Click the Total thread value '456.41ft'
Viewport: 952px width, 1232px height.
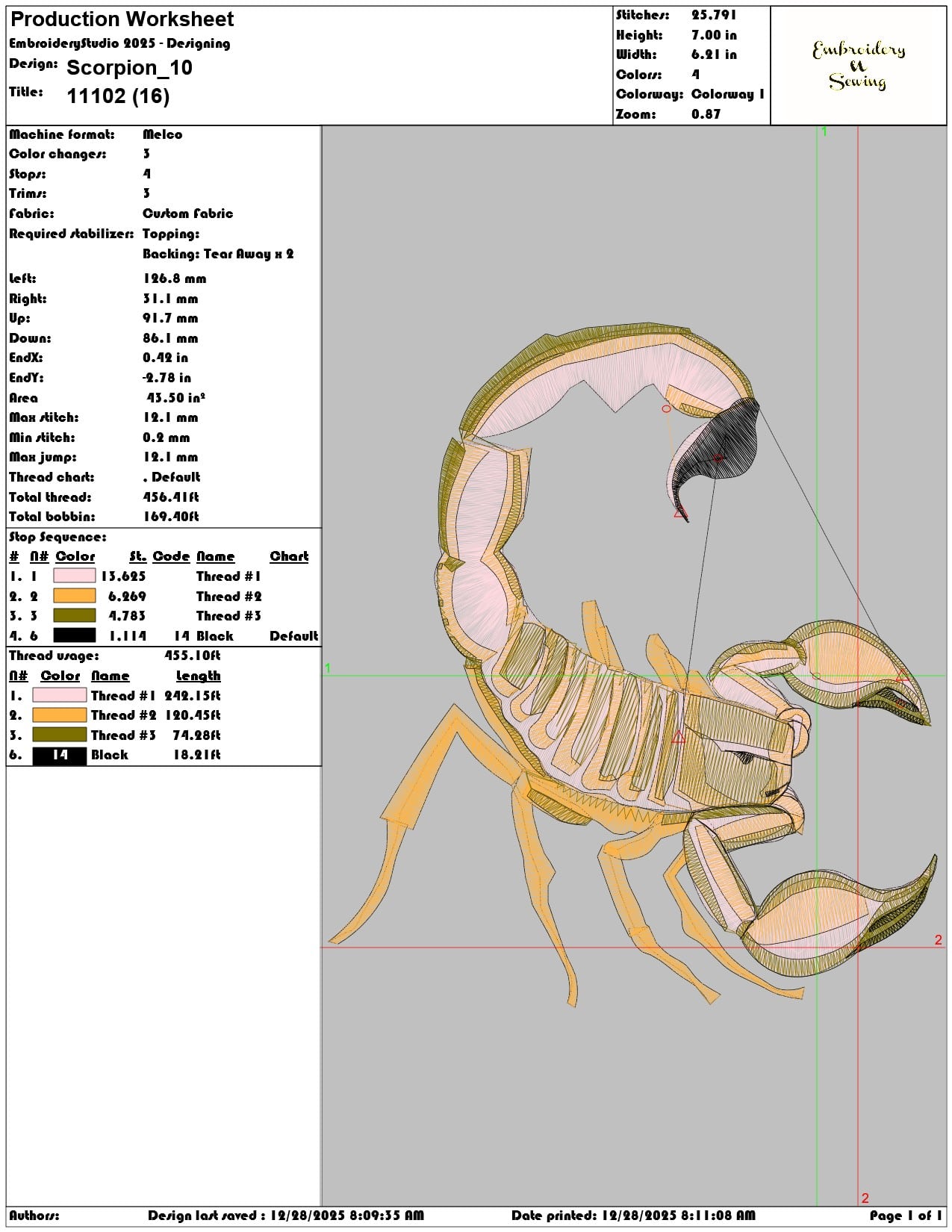point(171,497)
